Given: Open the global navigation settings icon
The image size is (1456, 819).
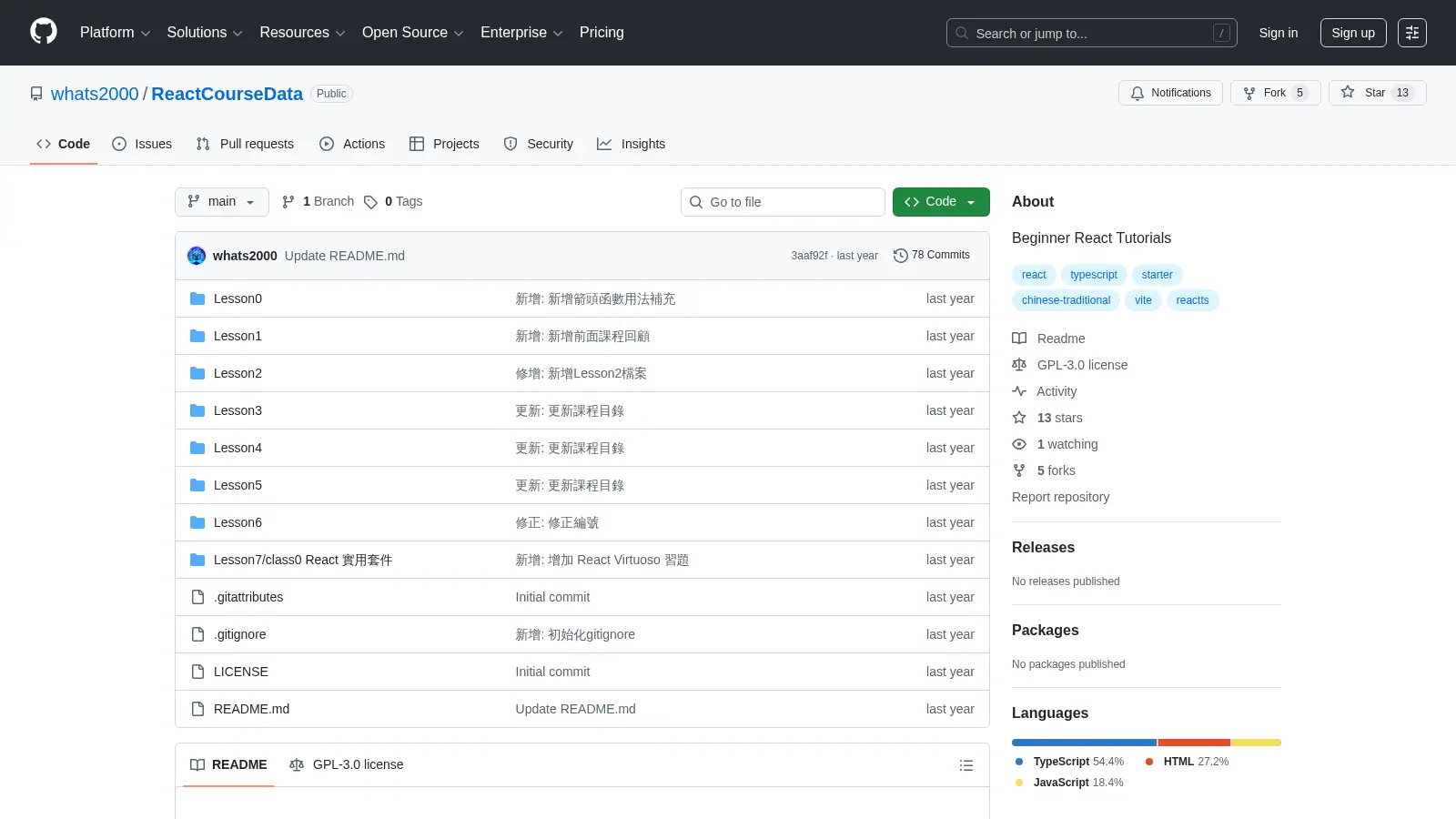Looking at the screenshot, I should 1412,33.
